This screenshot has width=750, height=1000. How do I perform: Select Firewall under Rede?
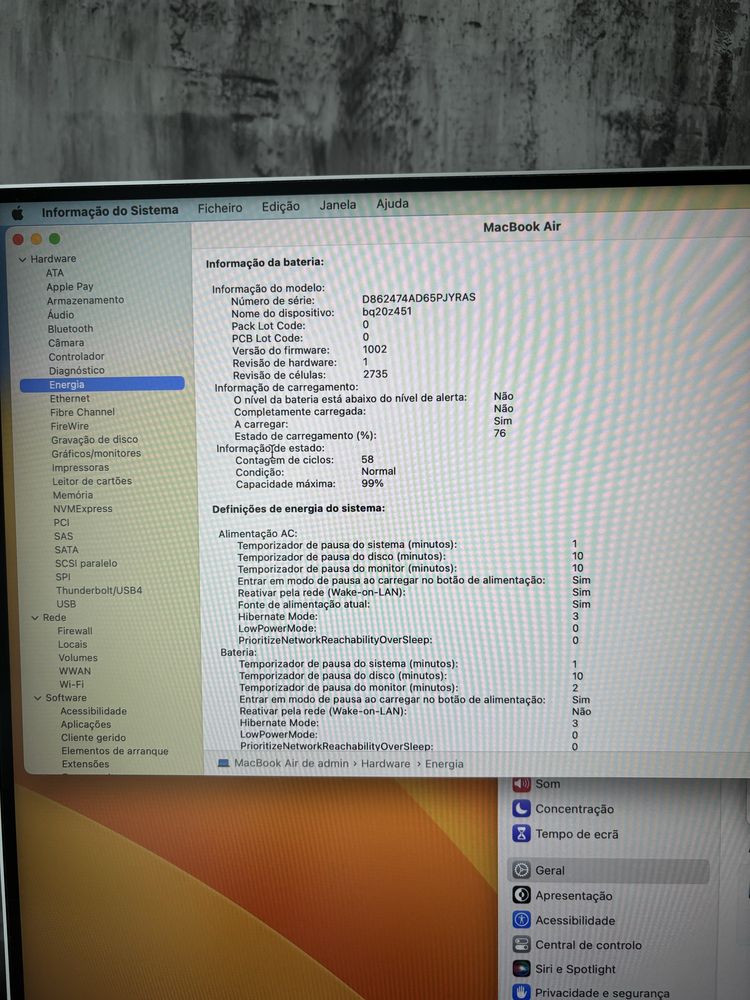click(x=75, y=631)
